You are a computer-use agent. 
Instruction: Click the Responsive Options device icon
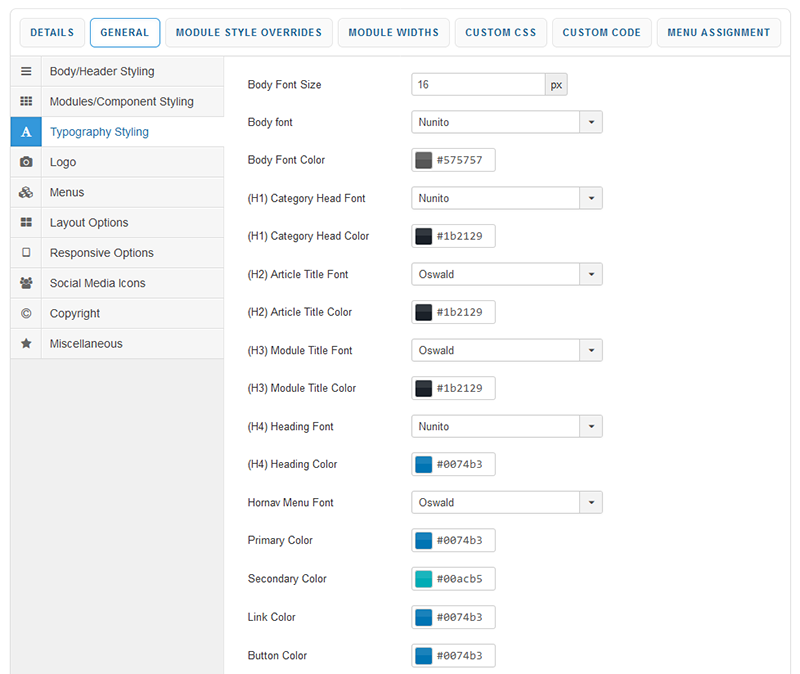[x=26, y=253]
